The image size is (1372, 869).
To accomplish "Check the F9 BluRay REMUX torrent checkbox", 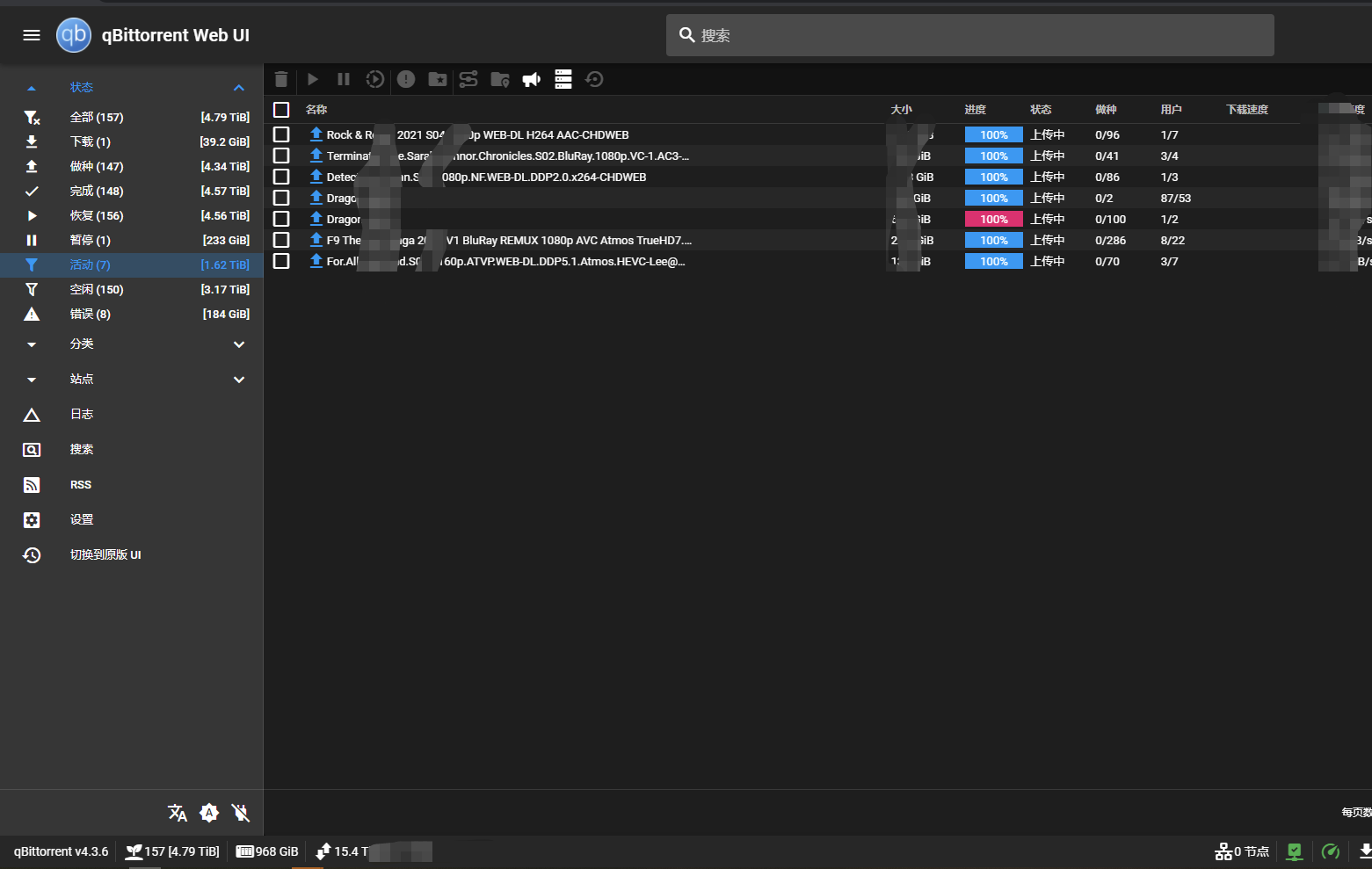I will pos(281,240).
